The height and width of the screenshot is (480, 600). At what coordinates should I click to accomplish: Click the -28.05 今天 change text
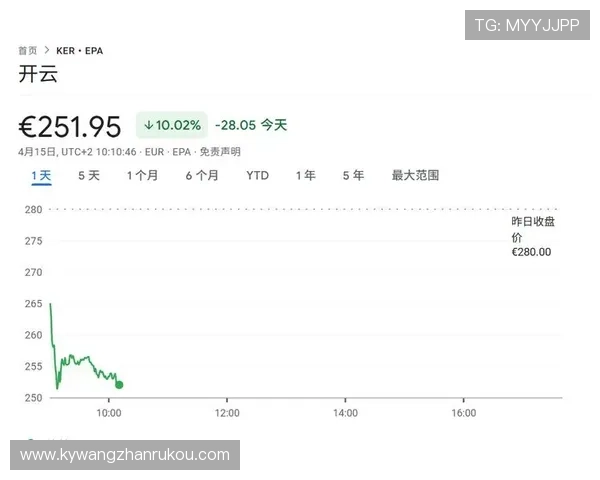[251, 125]
